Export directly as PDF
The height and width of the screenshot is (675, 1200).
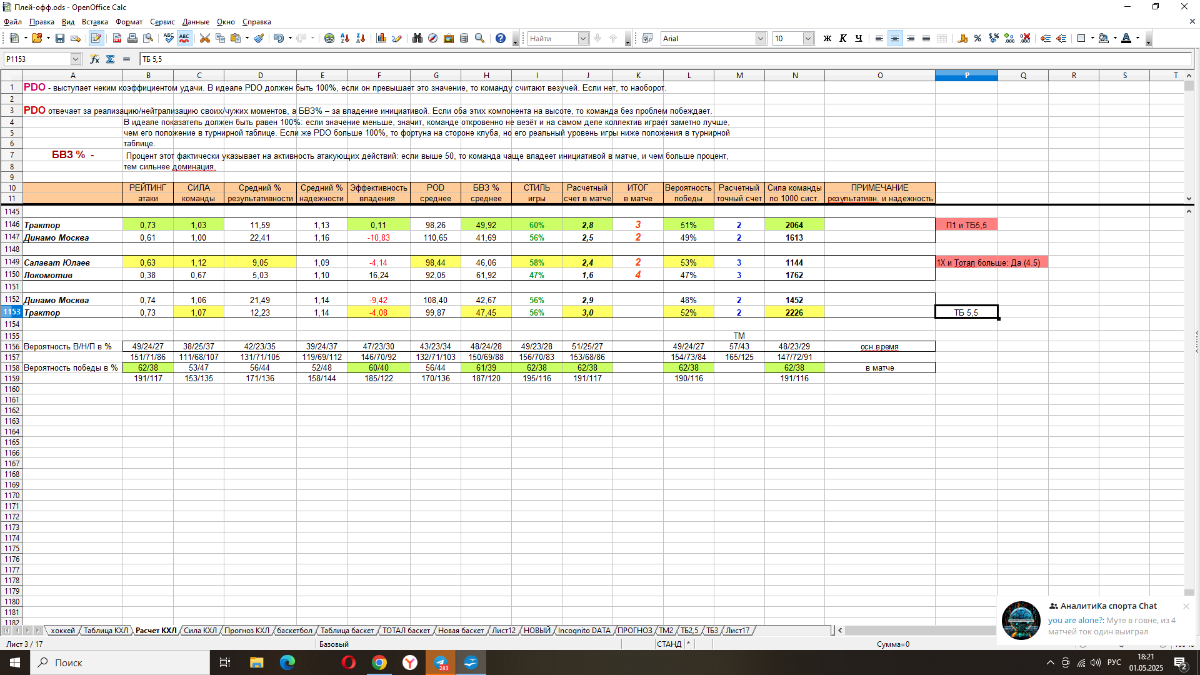[117, 38]
